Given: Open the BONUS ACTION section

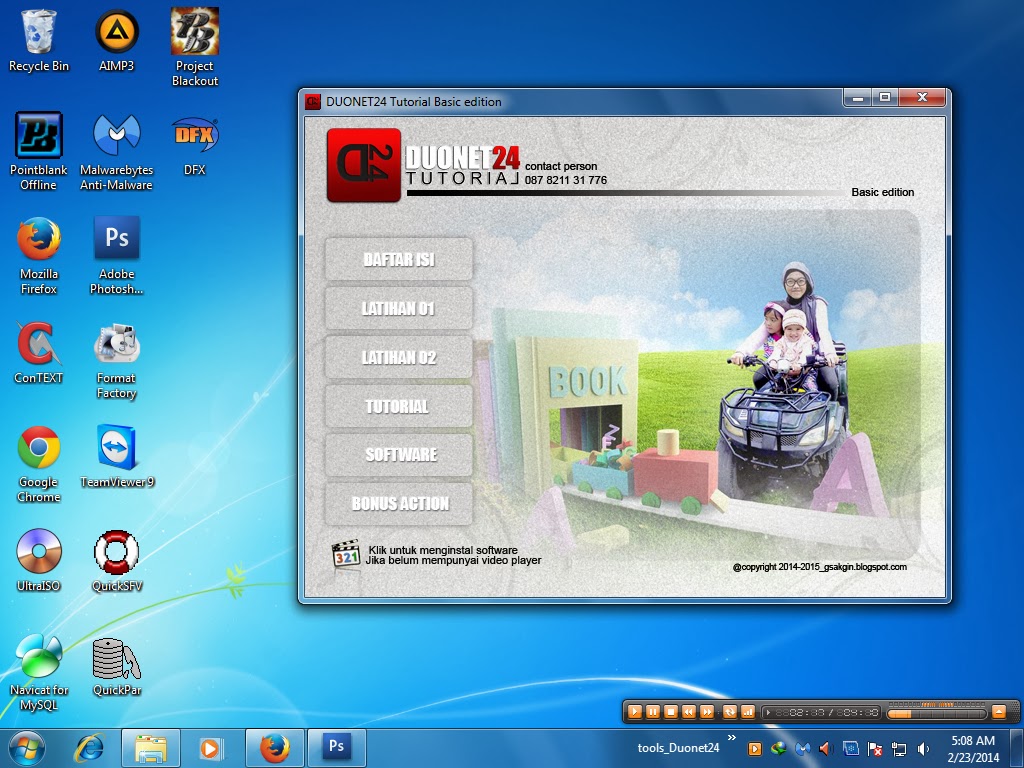Looking at the screenshot, I should [x=398, y=504].
